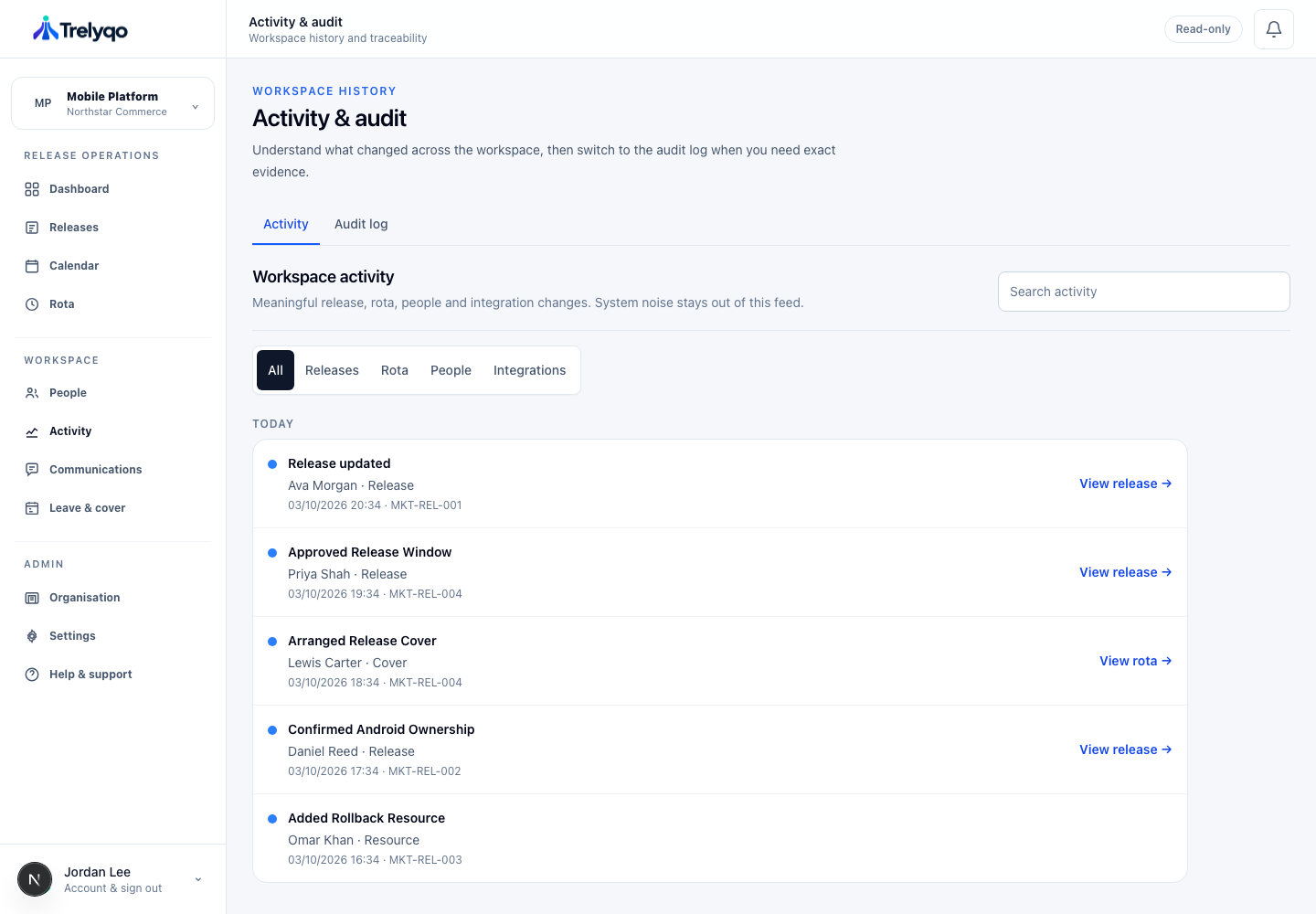
Task: Click the Releases list icon
Action: [32, 228]
